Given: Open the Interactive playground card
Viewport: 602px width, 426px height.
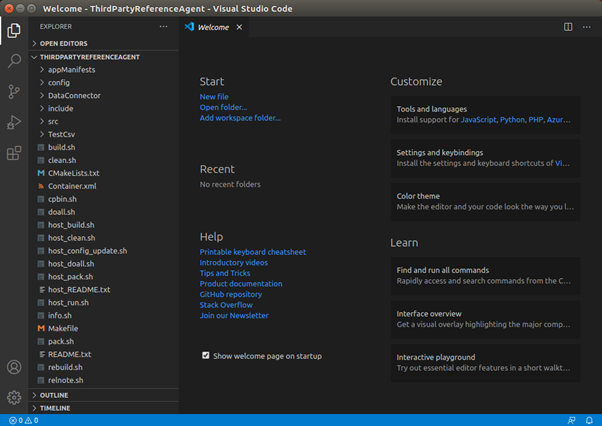Looking at the screenshot, I should coord(485,363).
